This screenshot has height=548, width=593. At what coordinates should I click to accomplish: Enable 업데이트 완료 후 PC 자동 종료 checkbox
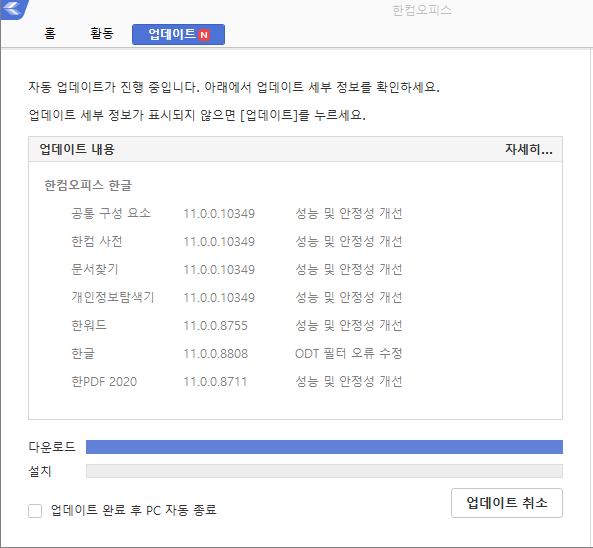coord(35,511)
